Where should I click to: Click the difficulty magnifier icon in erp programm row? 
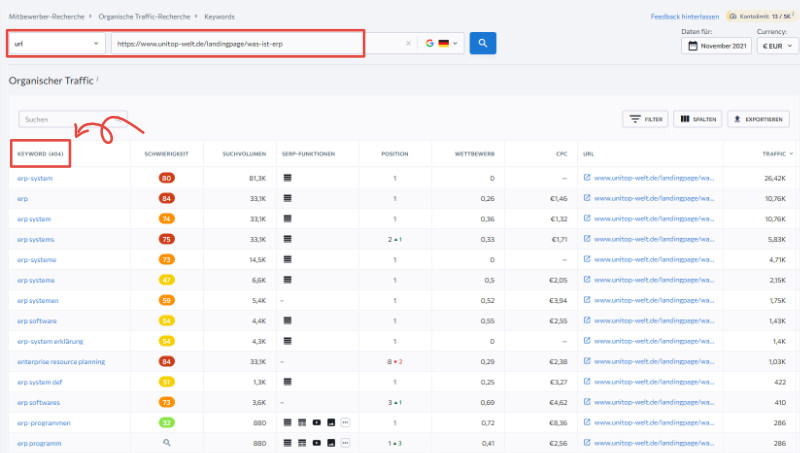tap(166, 443)
